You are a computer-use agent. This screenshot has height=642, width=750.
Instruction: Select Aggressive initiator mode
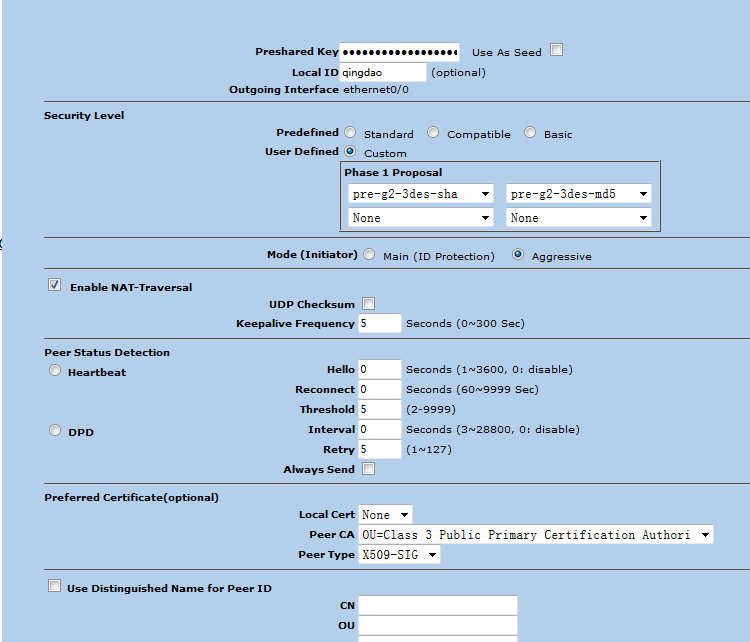pyautogui.click(x=518, y=254)
